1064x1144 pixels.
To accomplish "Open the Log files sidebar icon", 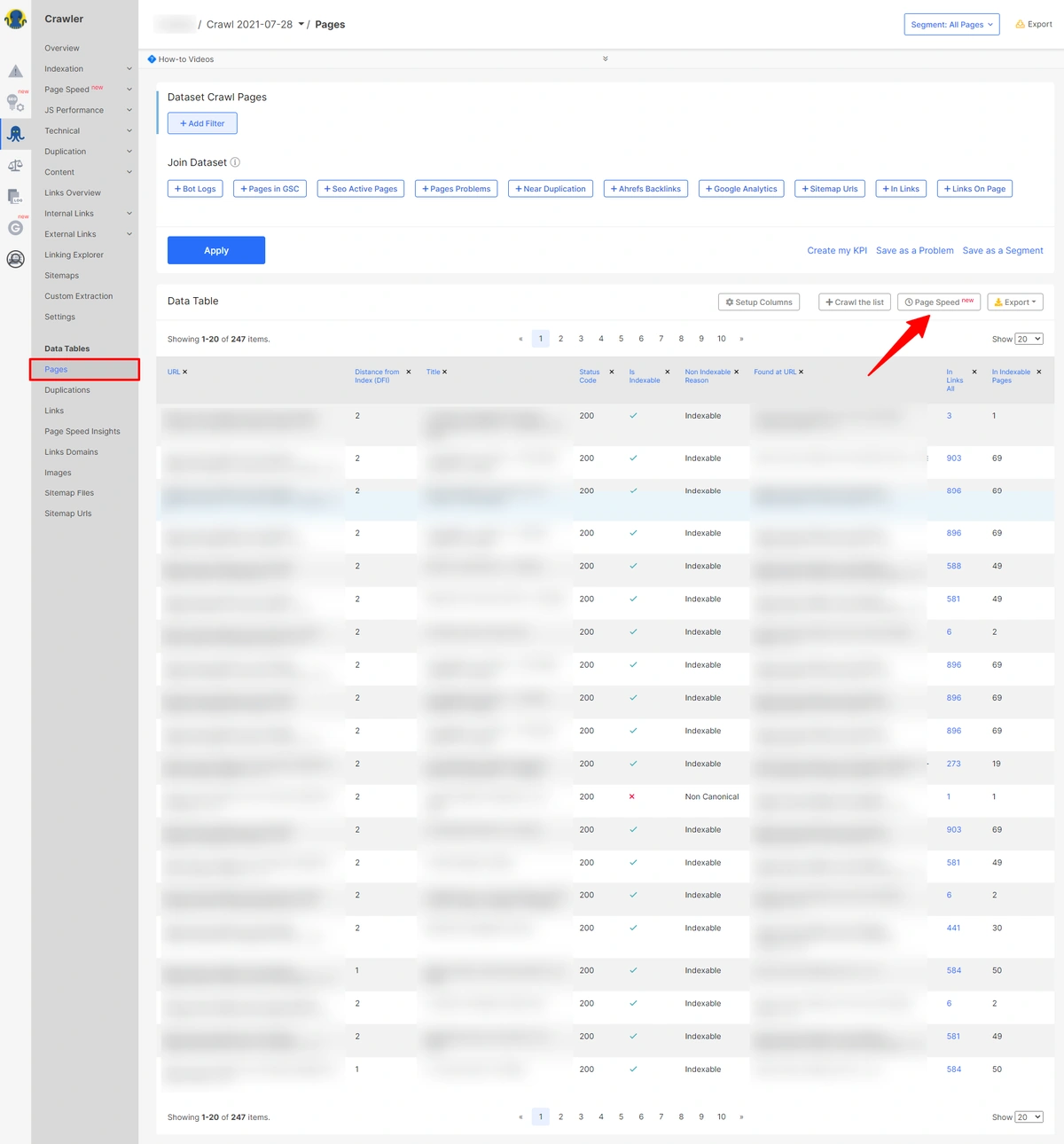I will coord(15,196).
